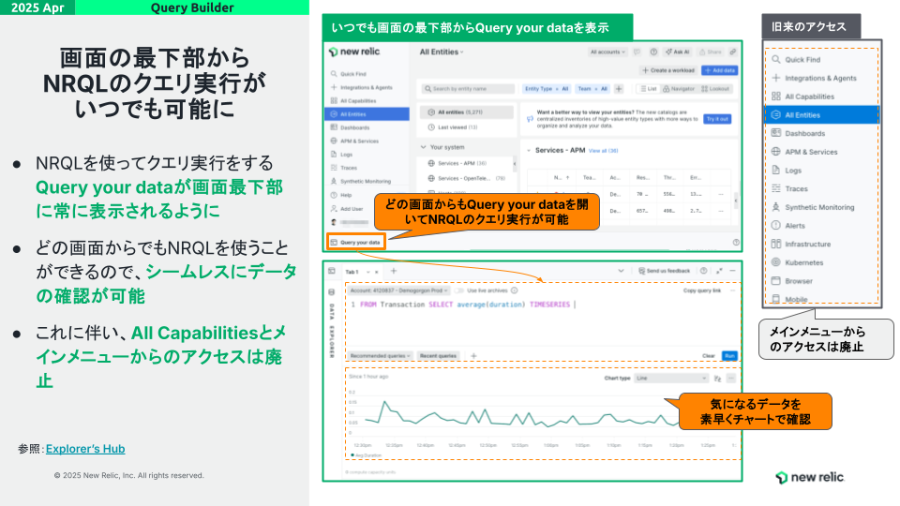Toggle the sidebar panel icon left of Tab 1
This screenshot has height=506, width=900.
[x=331, y=271]
